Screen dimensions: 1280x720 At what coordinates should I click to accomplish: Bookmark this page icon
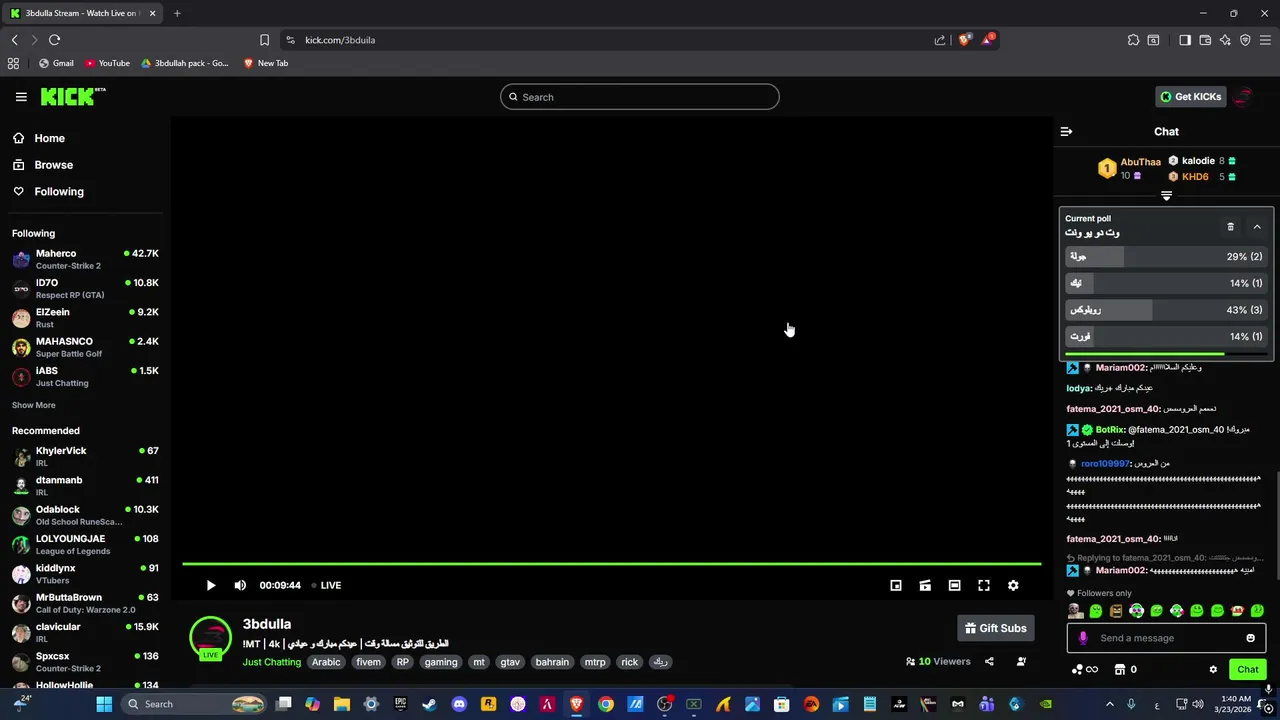[x=264, y=40]
